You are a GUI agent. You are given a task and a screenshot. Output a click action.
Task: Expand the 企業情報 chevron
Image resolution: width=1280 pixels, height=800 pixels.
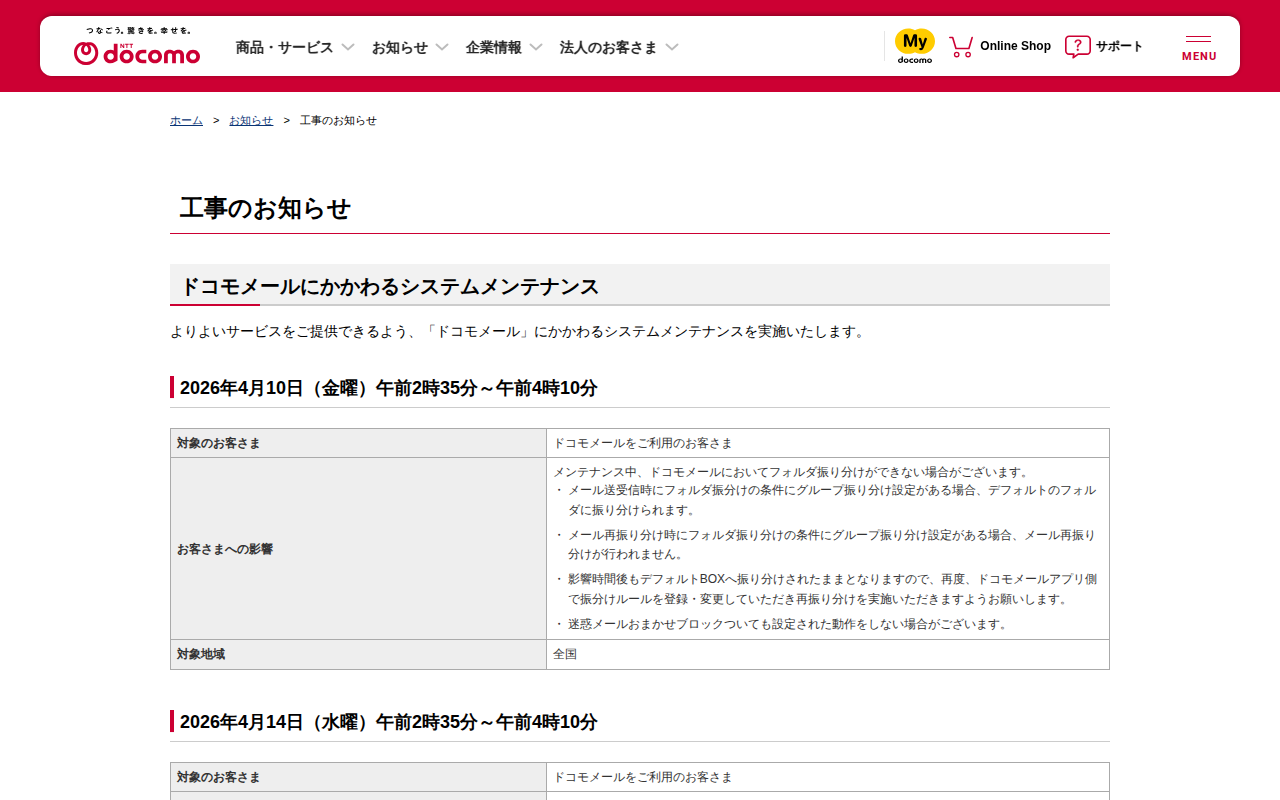536,47
